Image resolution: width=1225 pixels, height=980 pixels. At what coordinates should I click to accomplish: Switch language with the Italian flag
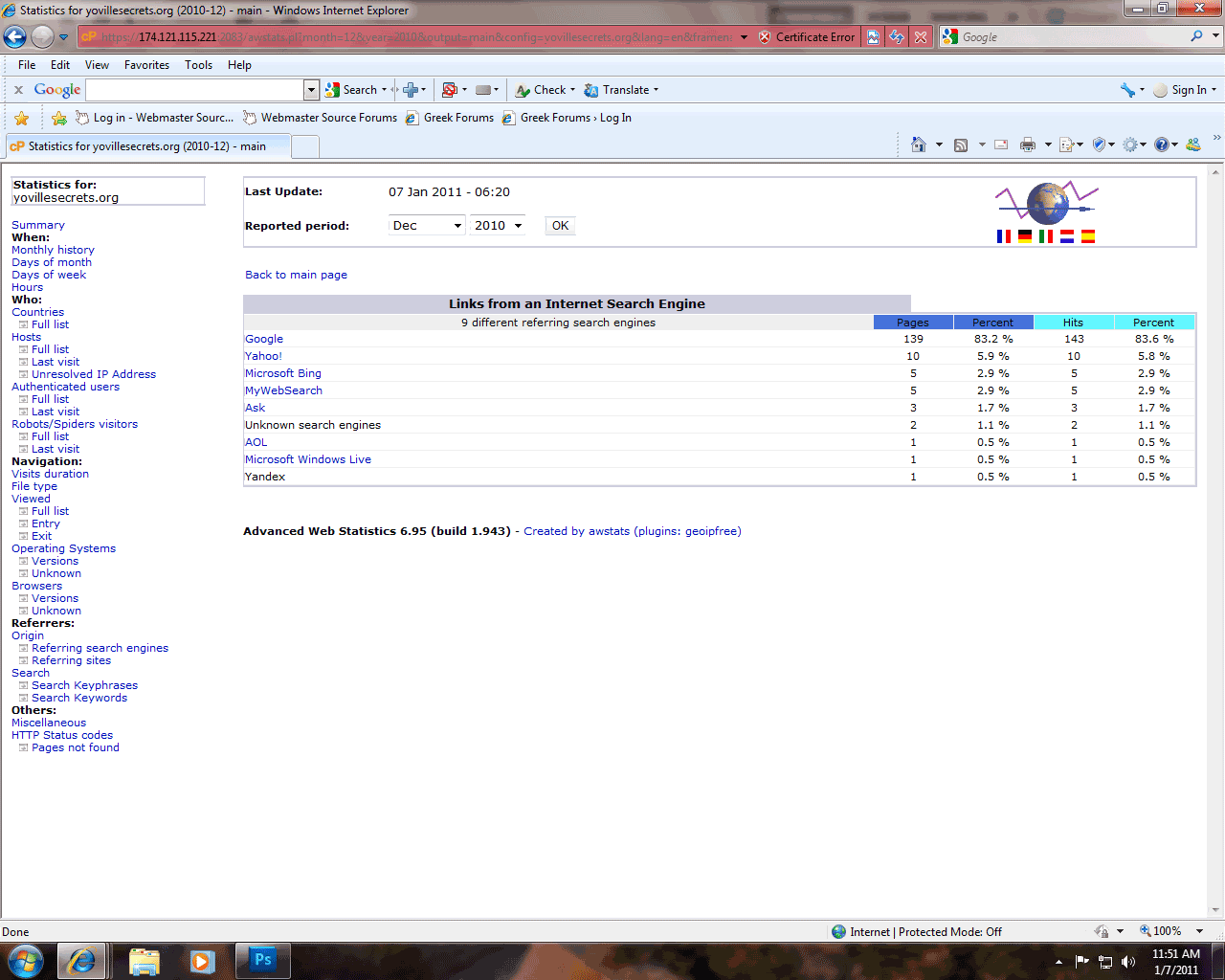pyautogui.click(x=1046, y=236)
